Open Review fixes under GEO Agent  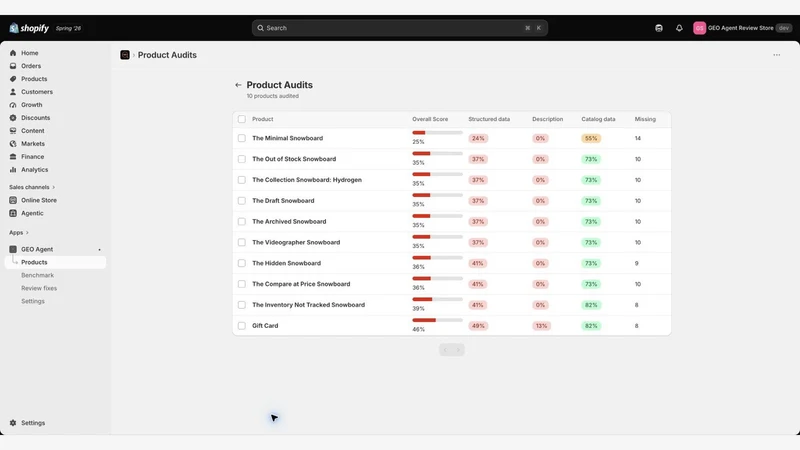pyautogui.click(x=39, y=288)
